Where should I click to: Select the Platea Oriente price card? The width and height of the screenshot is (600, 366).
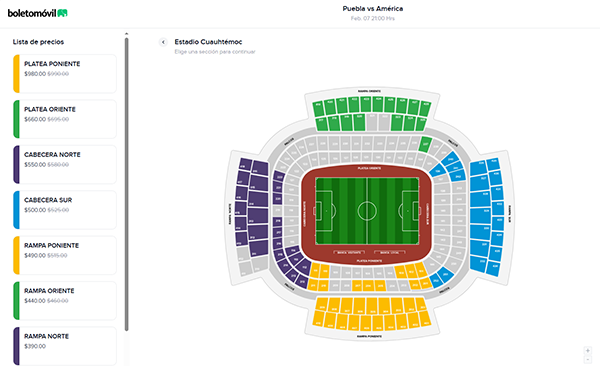[65, 119]
